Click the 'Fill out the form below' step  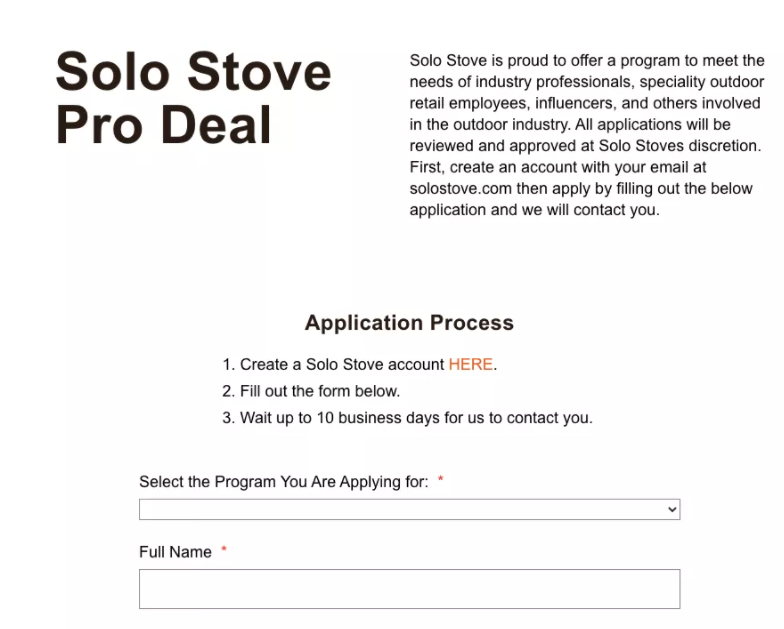(320, 391)
